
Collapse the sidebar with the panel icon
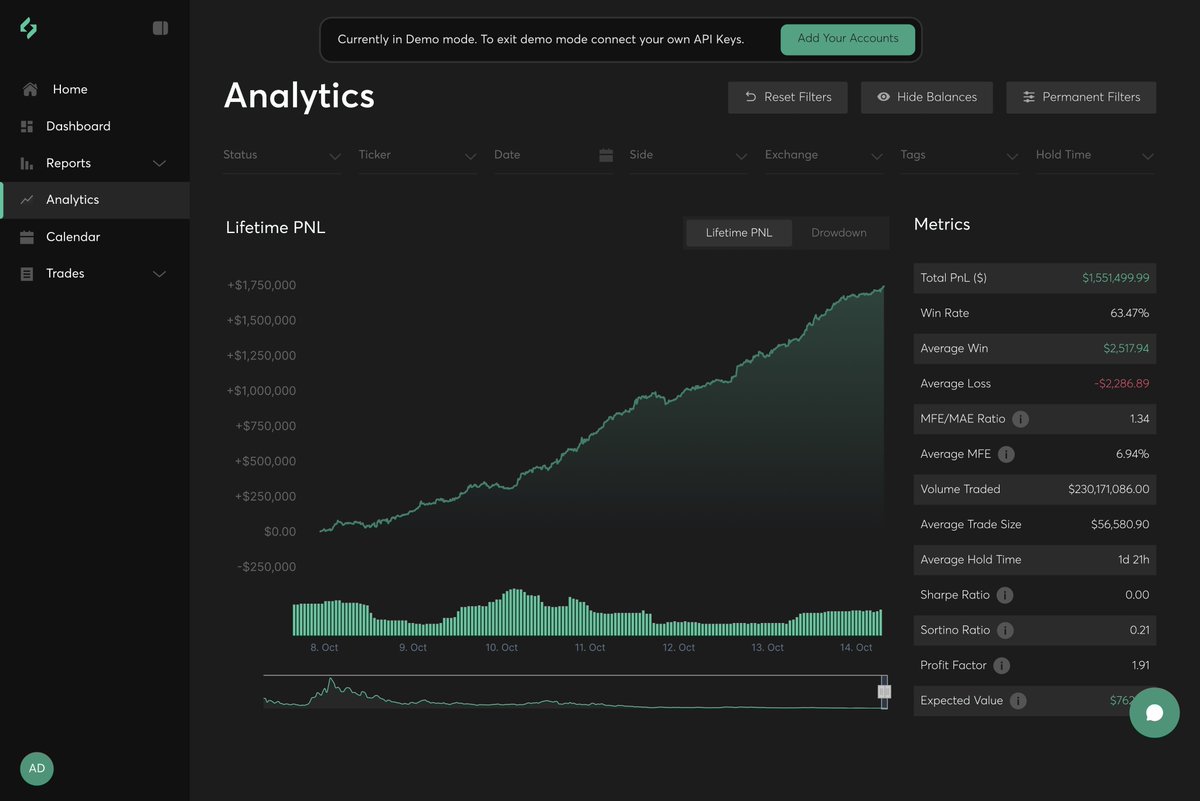(x=160, y=28)
